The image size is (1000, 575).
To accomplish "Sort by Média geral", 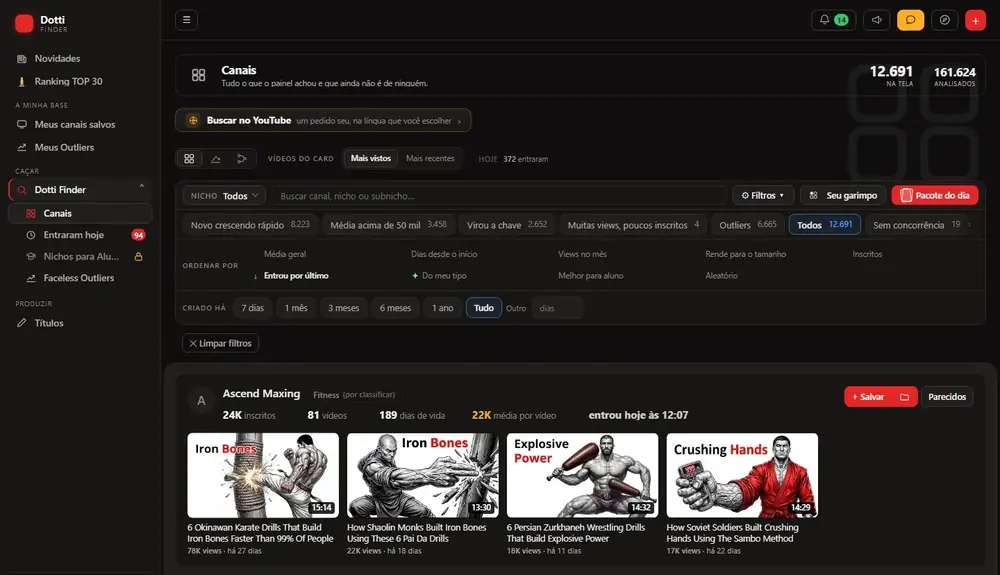I will click(285, 254).
